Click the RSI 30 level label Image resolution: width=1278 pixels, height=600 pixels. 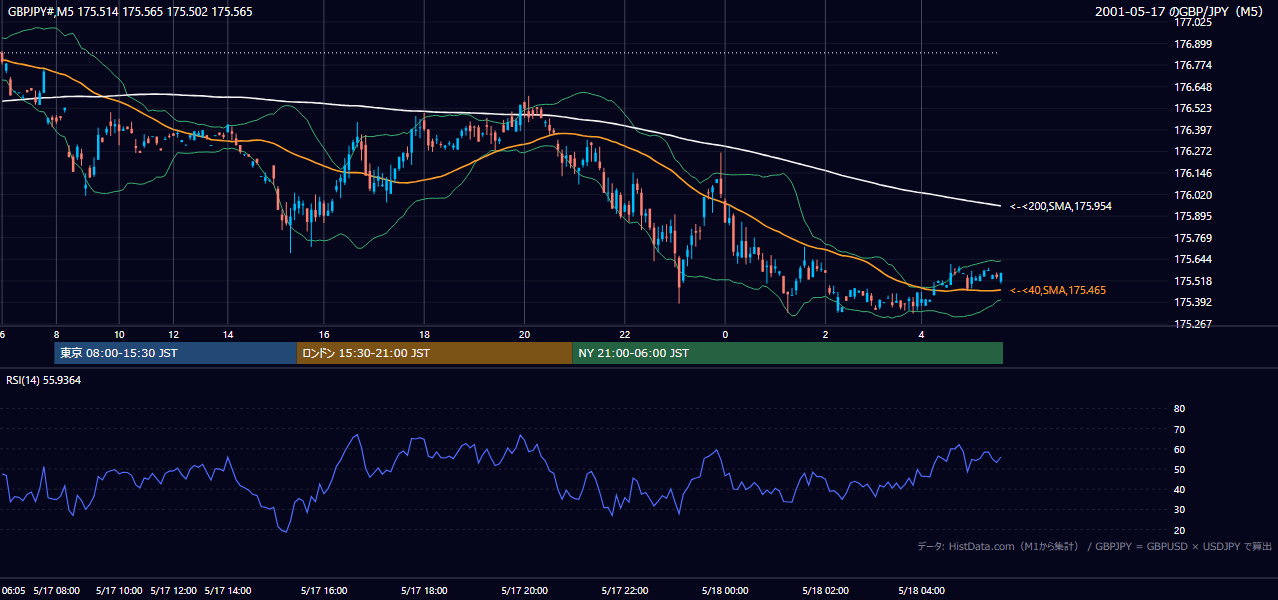pos(1179,509)
